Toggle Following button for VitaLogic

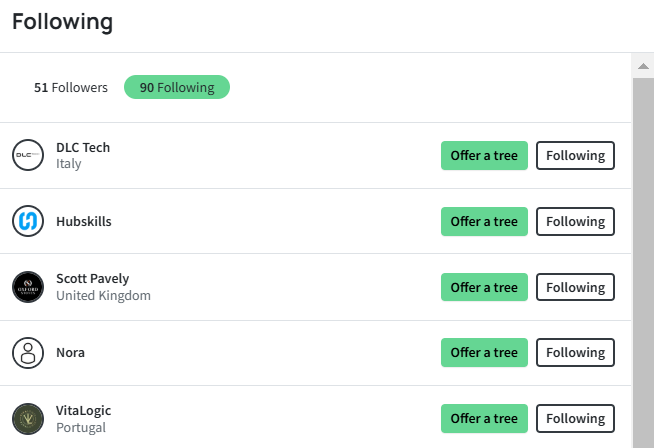[575, 418]
